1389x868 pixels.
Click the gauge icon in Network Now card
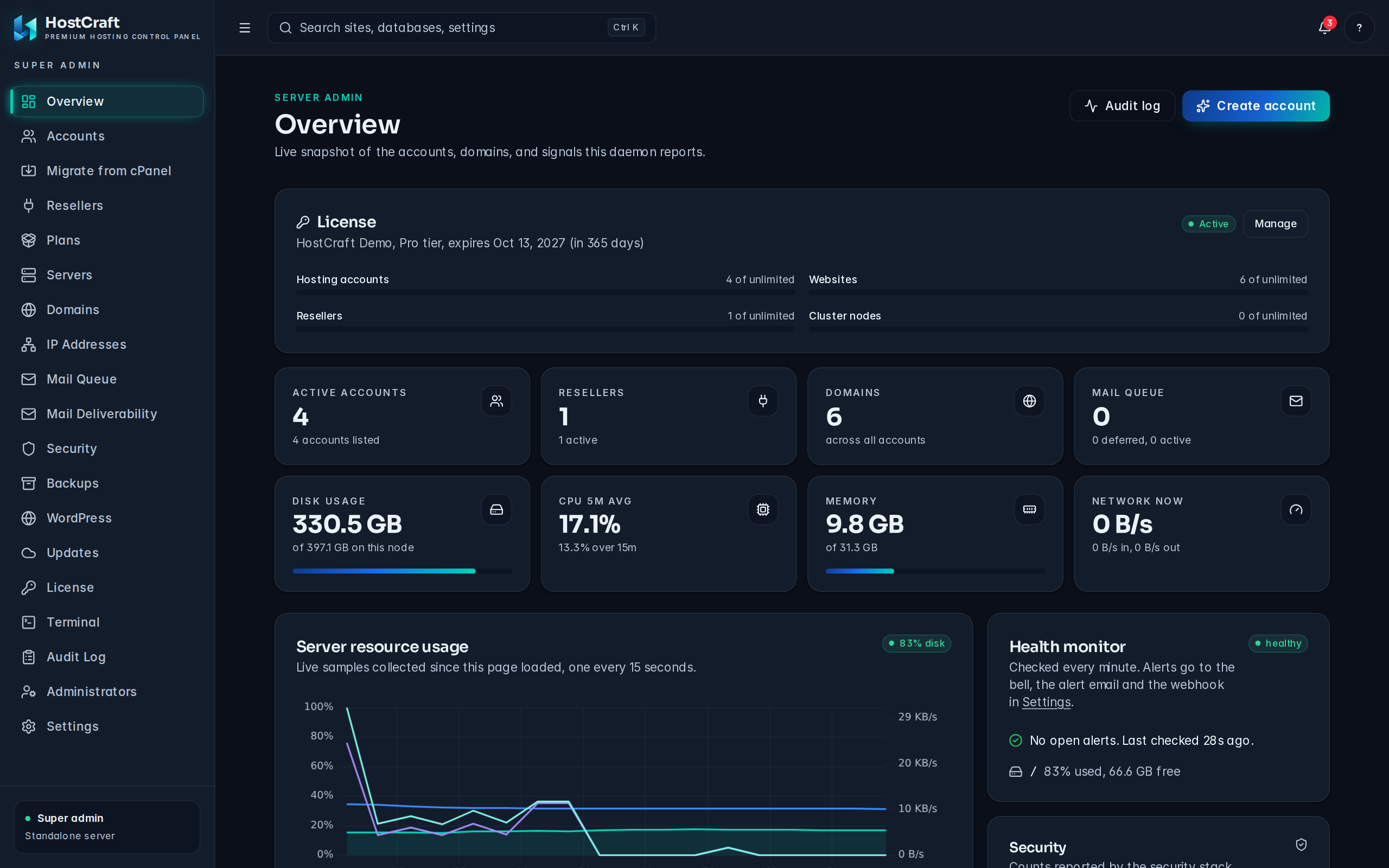point(1296,509)
